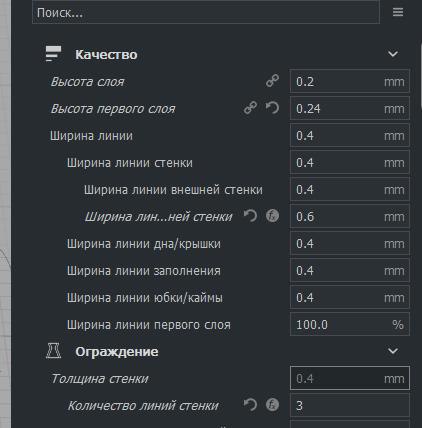The width and height of the screenshot is (422, 428).
Task: Edit Ширина линии юбки/каймы value
Action: click(x=350, y=297)
